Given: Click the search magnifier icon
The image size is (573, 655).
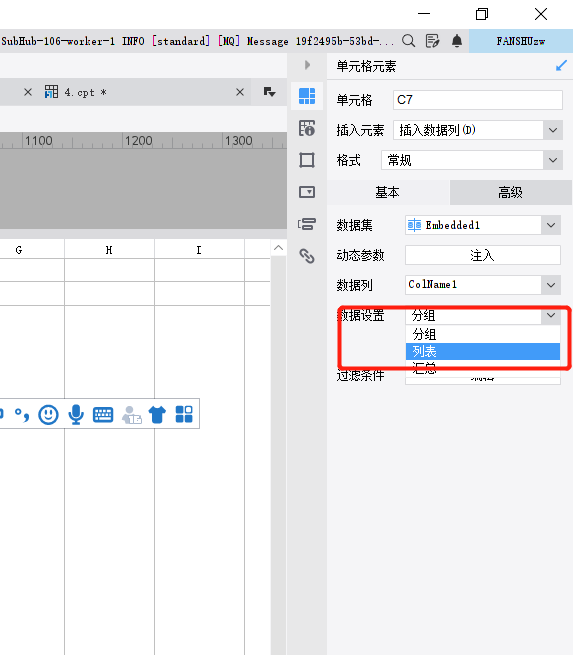Looking at the screenshot, I should (408, 41).
